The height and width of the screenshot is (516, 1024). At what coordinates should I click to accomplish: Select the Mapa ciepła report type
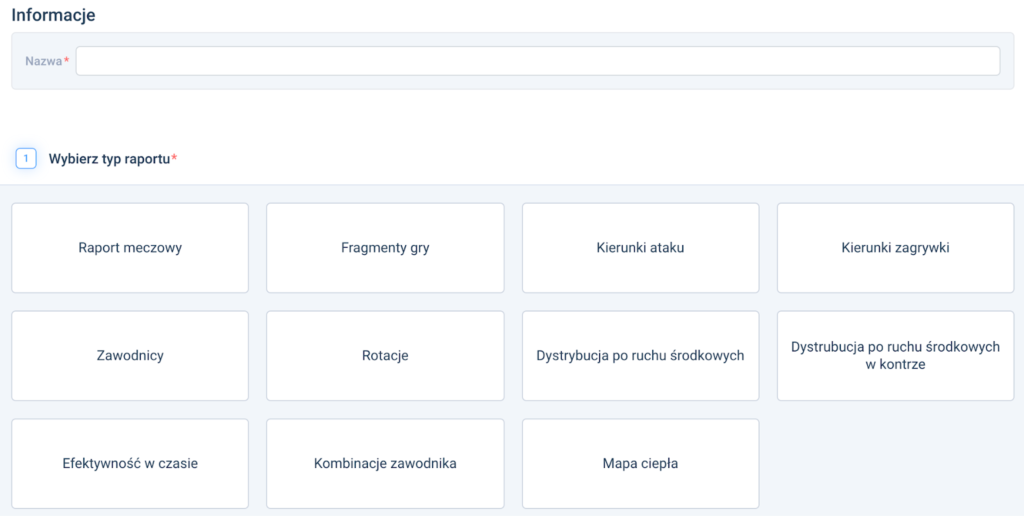point(640,464)
